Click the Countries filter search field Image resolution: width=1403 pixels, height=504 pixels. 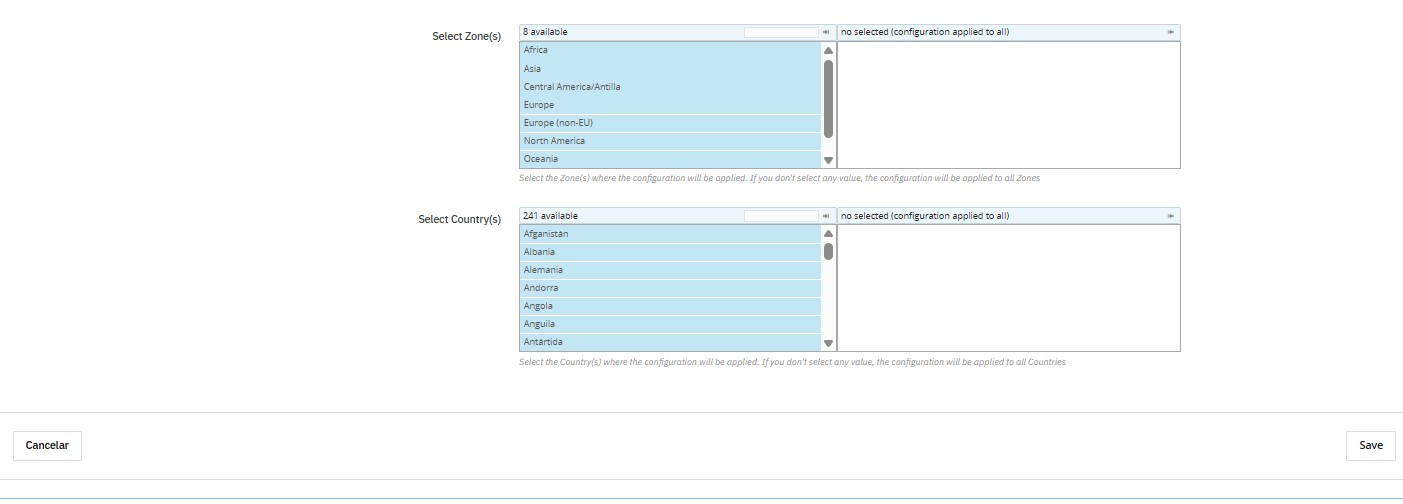click(x=780, y=216)
